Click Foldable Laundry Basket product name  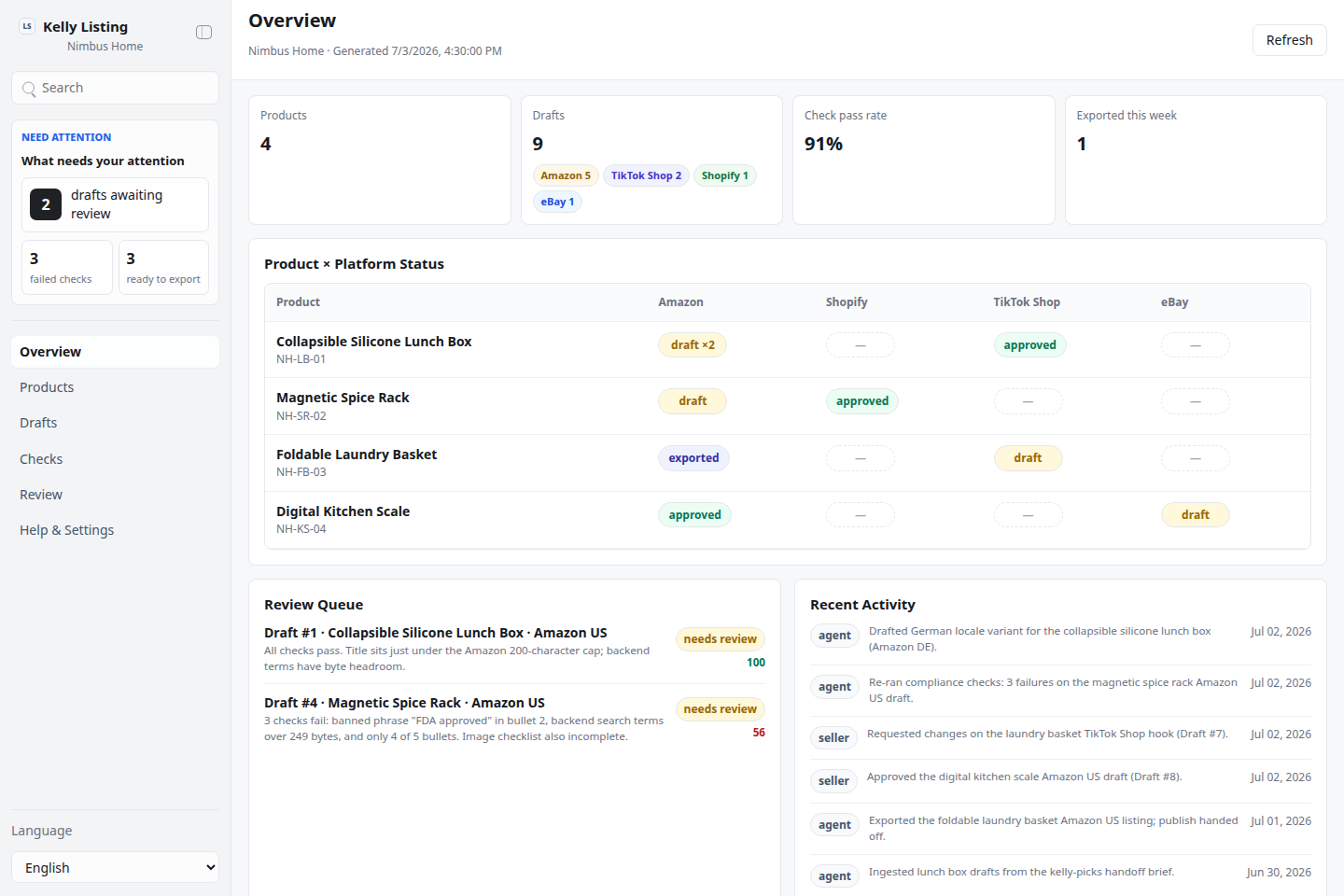pos(357,455)
